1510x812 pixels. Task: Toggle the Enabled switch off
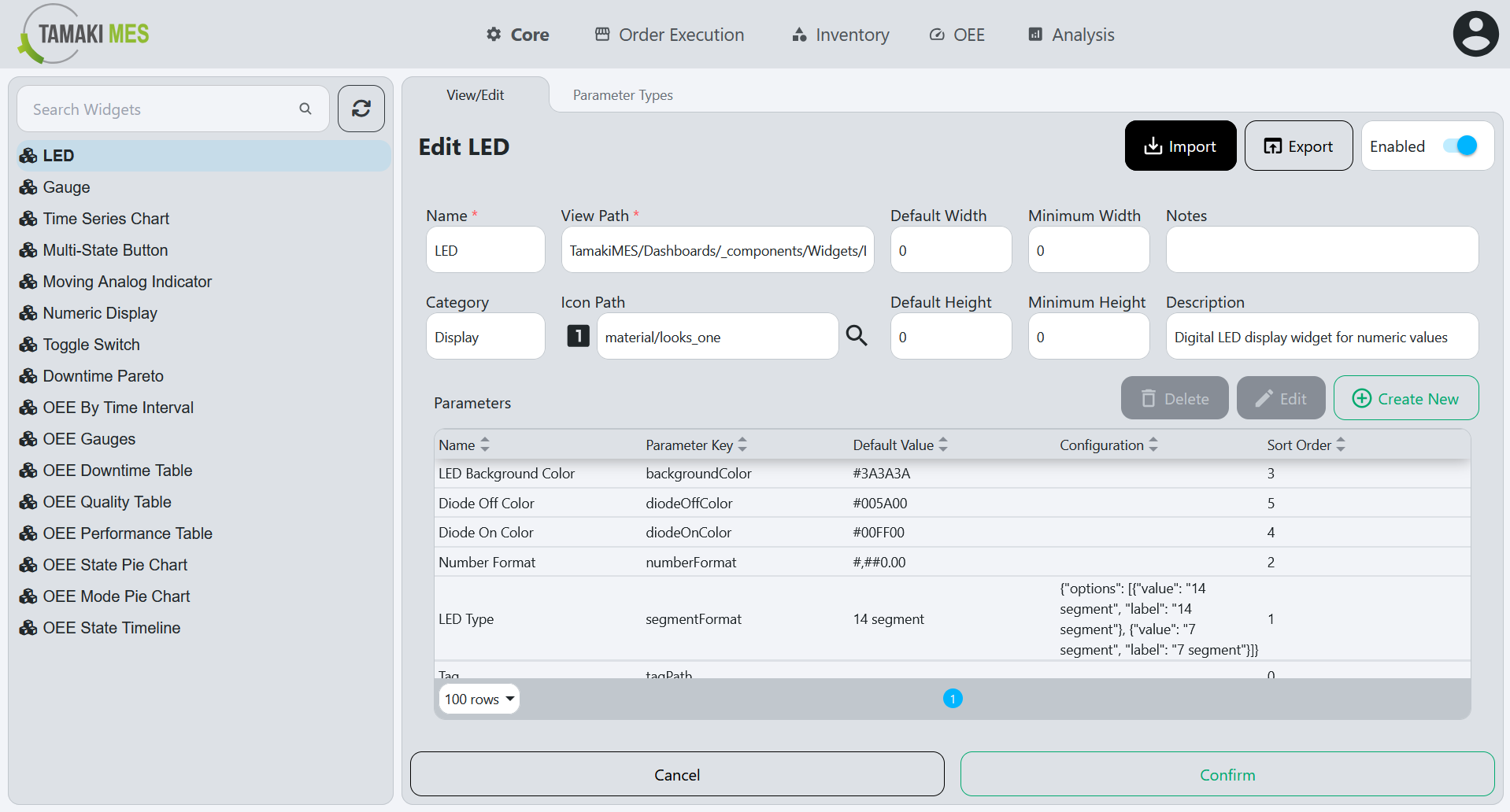(1460, 146)
